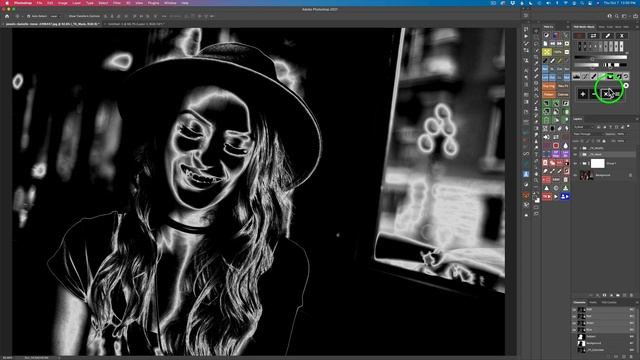Toggle visibility of the Background layer
This screenshot has width=640, height=360.
[575, 175]
